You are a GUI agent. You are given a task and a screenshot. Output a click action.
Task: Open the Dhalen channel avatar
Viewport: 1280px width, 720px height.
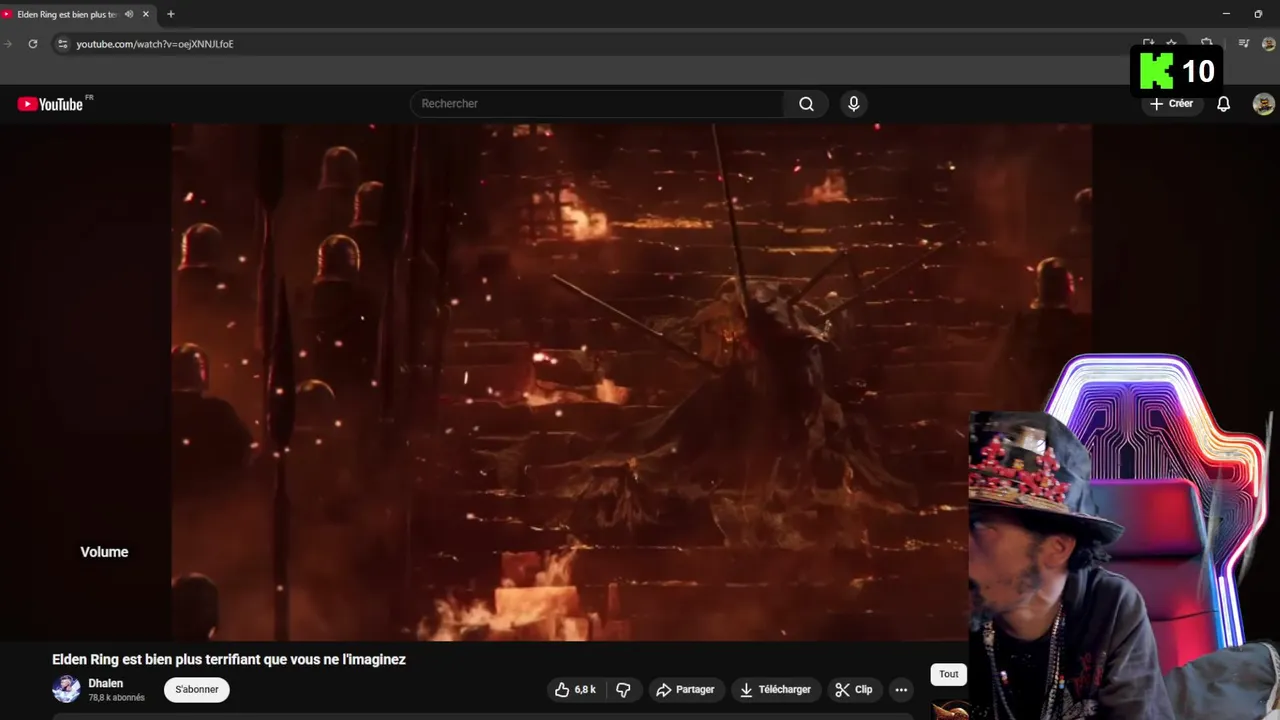pyautogui.click(x=66, y=689)
